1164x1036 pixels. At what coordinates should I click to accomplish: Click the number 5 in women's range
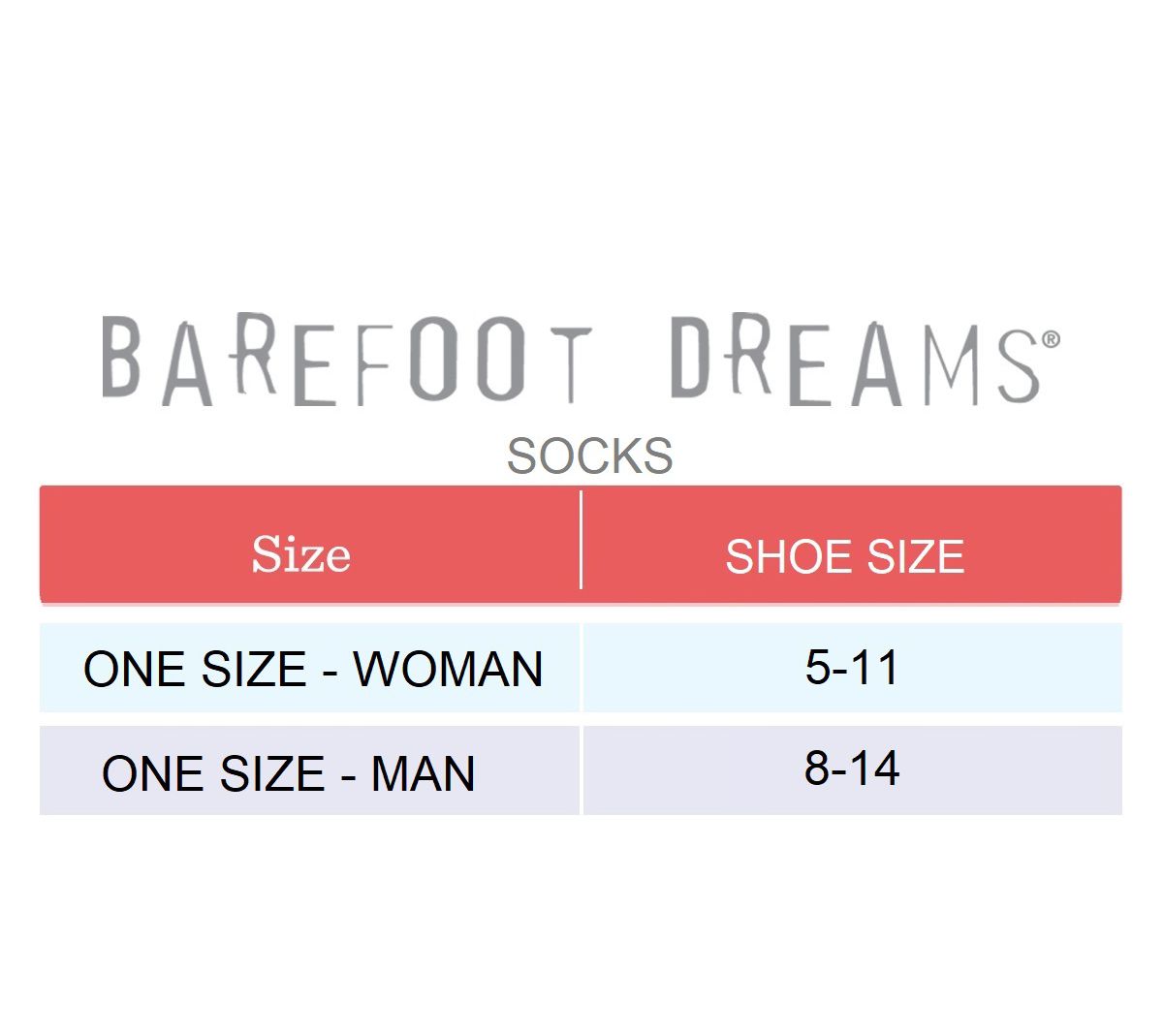point(817,667)
